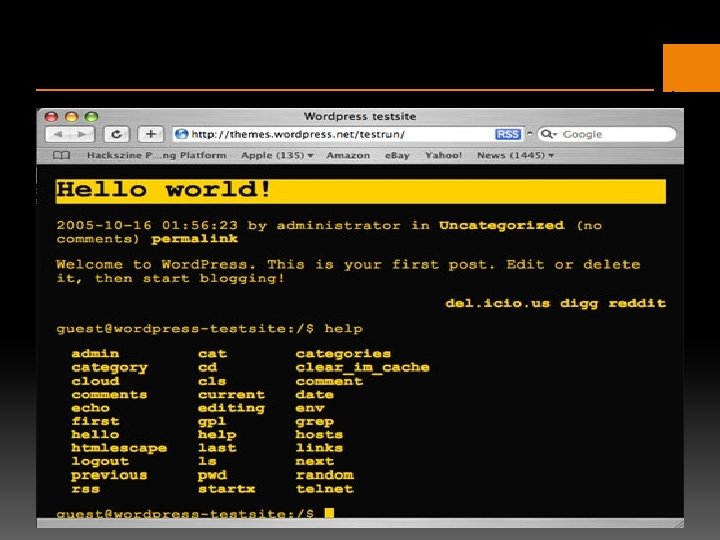Select the ls command
This screenshot has width=720, height=540.
[x=208, y=461]
